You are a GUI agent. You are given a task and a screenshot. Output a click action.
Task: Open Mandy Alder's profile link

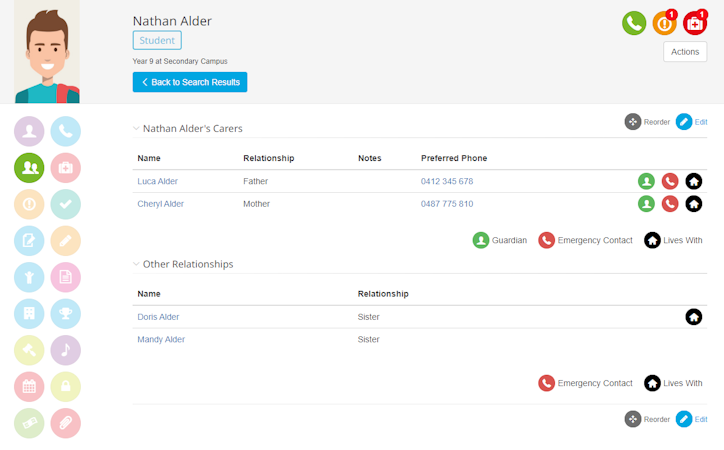(x=161, y=340)
